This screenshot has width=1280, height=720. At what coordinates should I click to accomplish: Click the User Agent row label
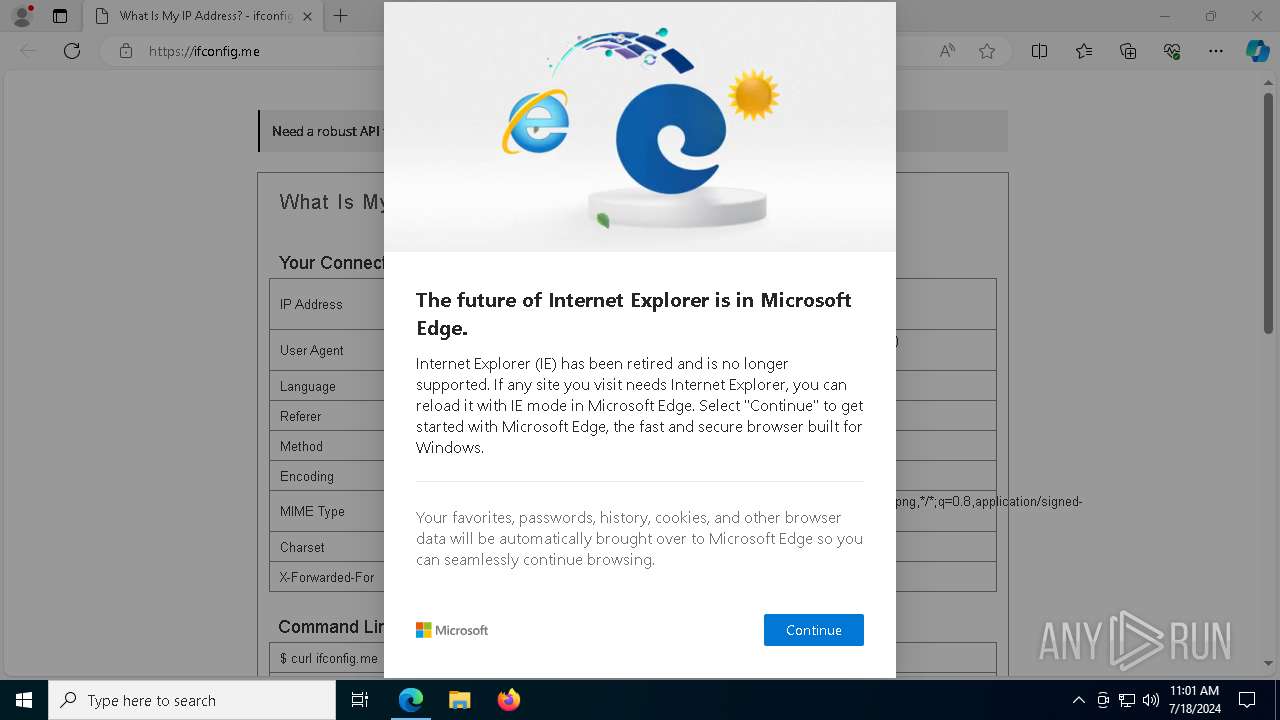click(312, 350)
